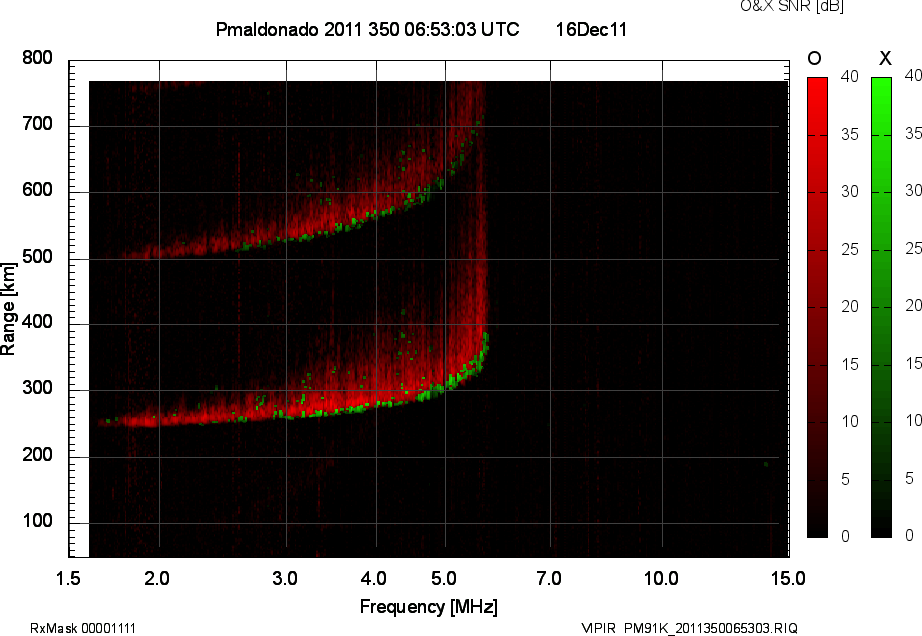This screenshot has width=922, height=636.
Task: Click the 30 dB label on red colorbar
Action: click(x=850, y=192)
